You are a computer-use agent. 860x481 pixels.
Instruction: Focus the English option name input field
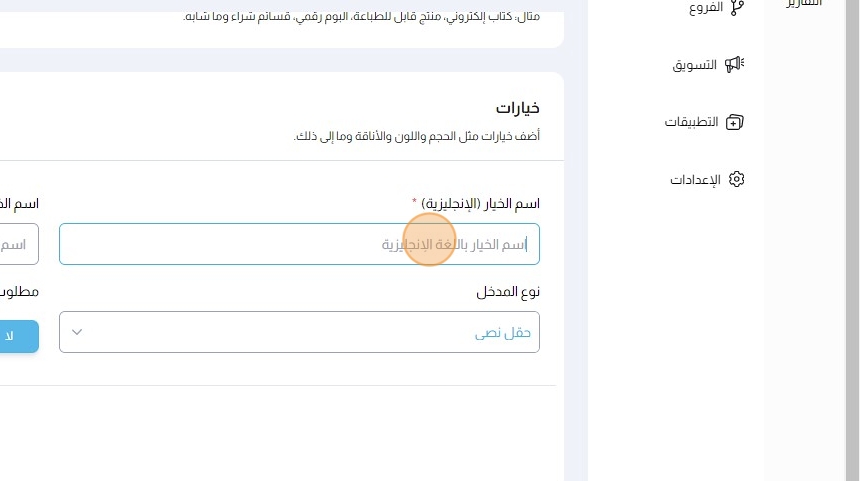point(299,244)
